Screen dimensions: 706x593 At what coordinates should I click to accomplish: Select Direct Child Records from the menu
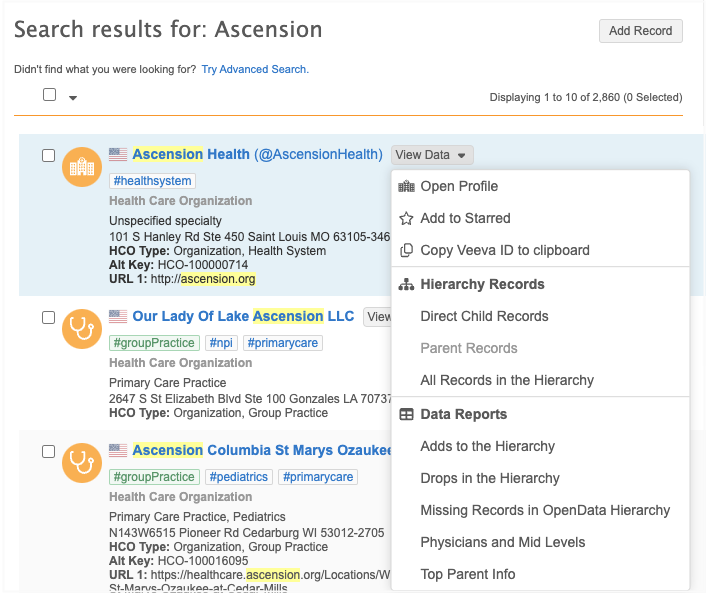[x=484, y=316]
